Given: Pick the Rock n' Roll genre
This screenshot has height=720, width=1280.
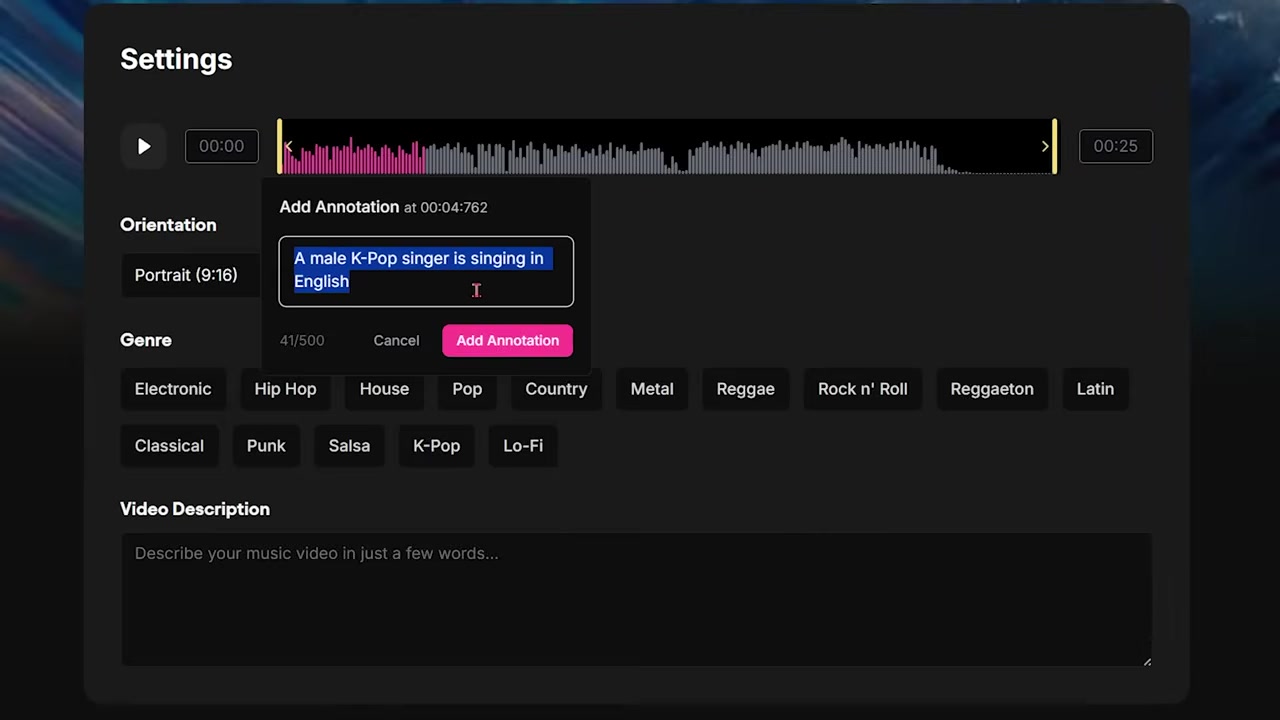Looking at the screenshot, I should pyautogui.click(x=863, y=389).
